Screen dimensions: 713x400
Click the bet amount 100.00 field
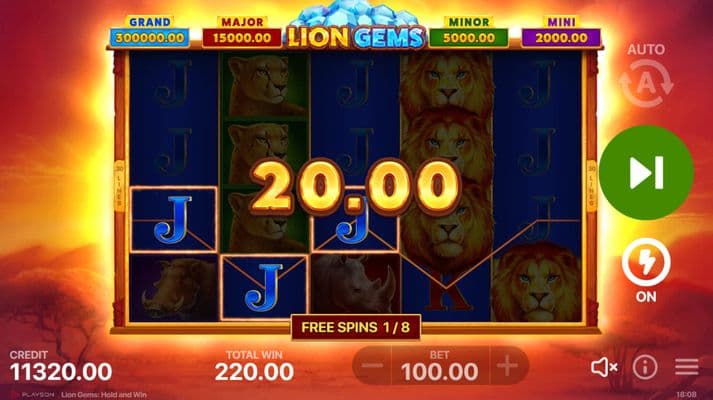(440, 366)
